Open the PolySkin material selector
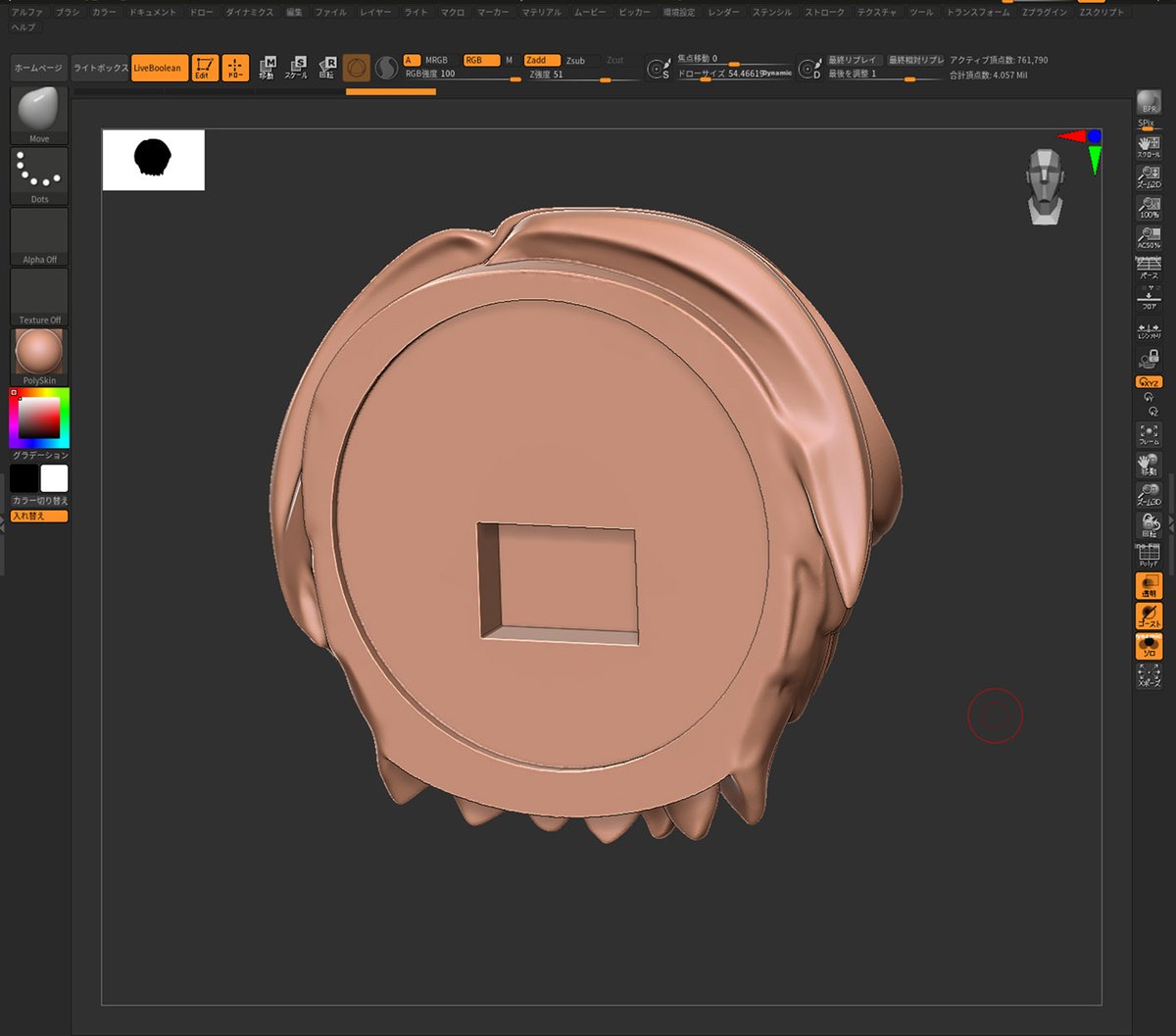1176x1036 pixels. click(x=39, y=357)
